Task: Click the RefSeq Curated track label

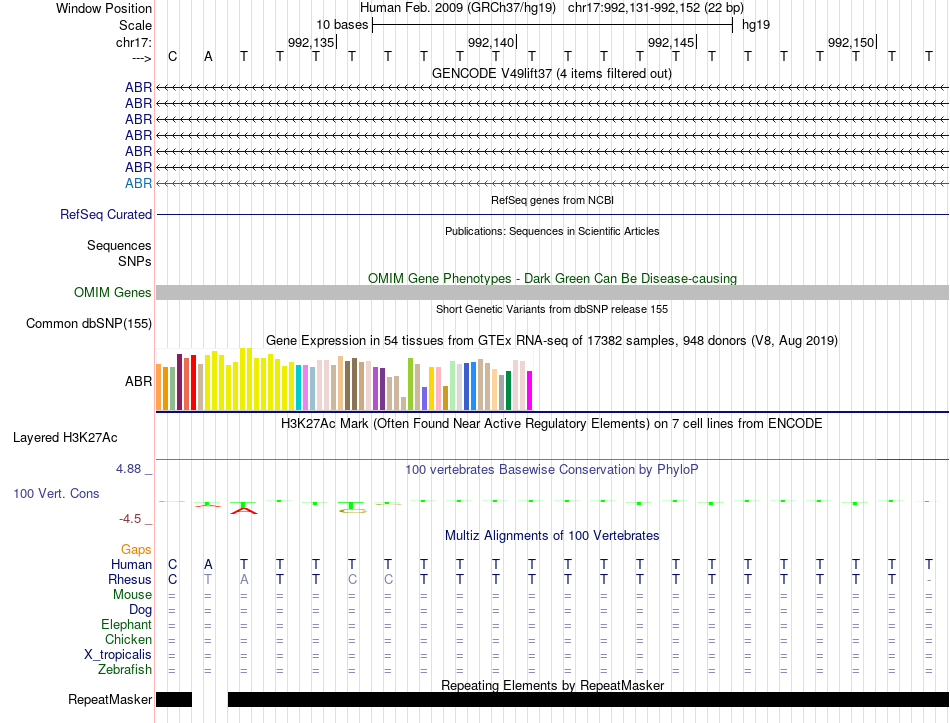Action: coord(106,215)
